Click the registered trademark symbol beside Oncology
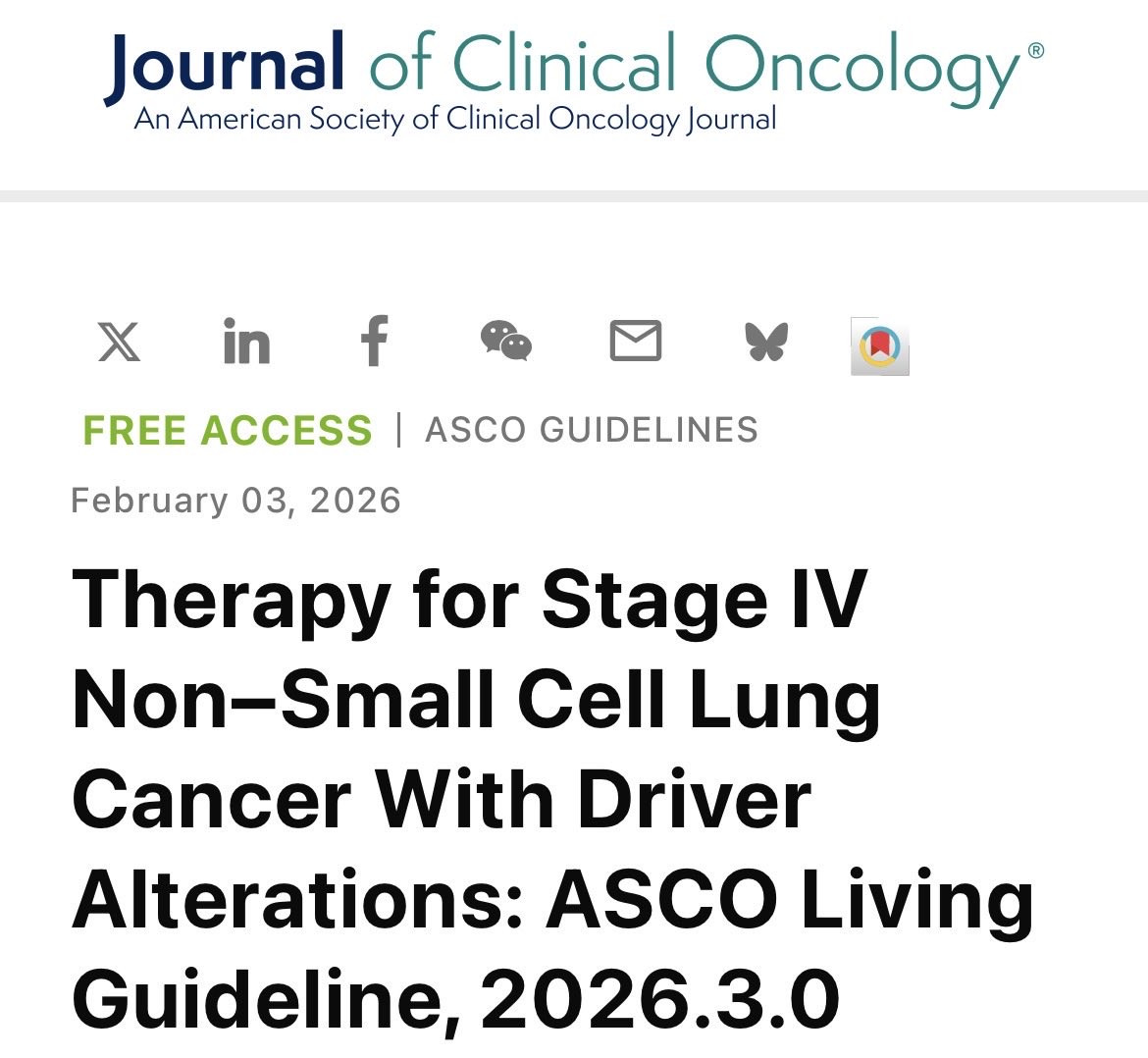The height and width of the screenshot is (1058, 1148). [1036, 50]
